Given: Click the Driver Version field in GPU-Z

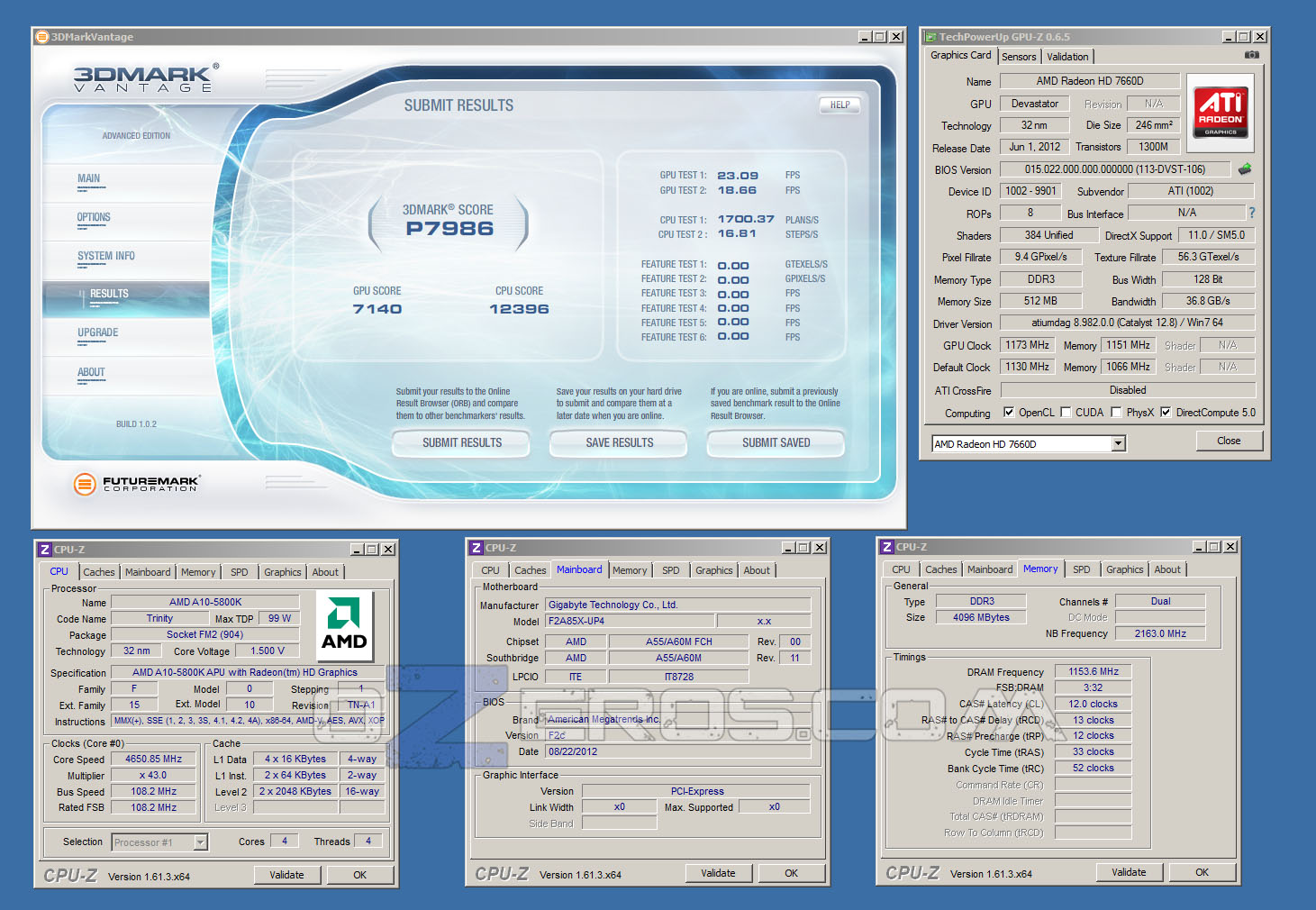Looking at the screenshot, I should 1128,323.
